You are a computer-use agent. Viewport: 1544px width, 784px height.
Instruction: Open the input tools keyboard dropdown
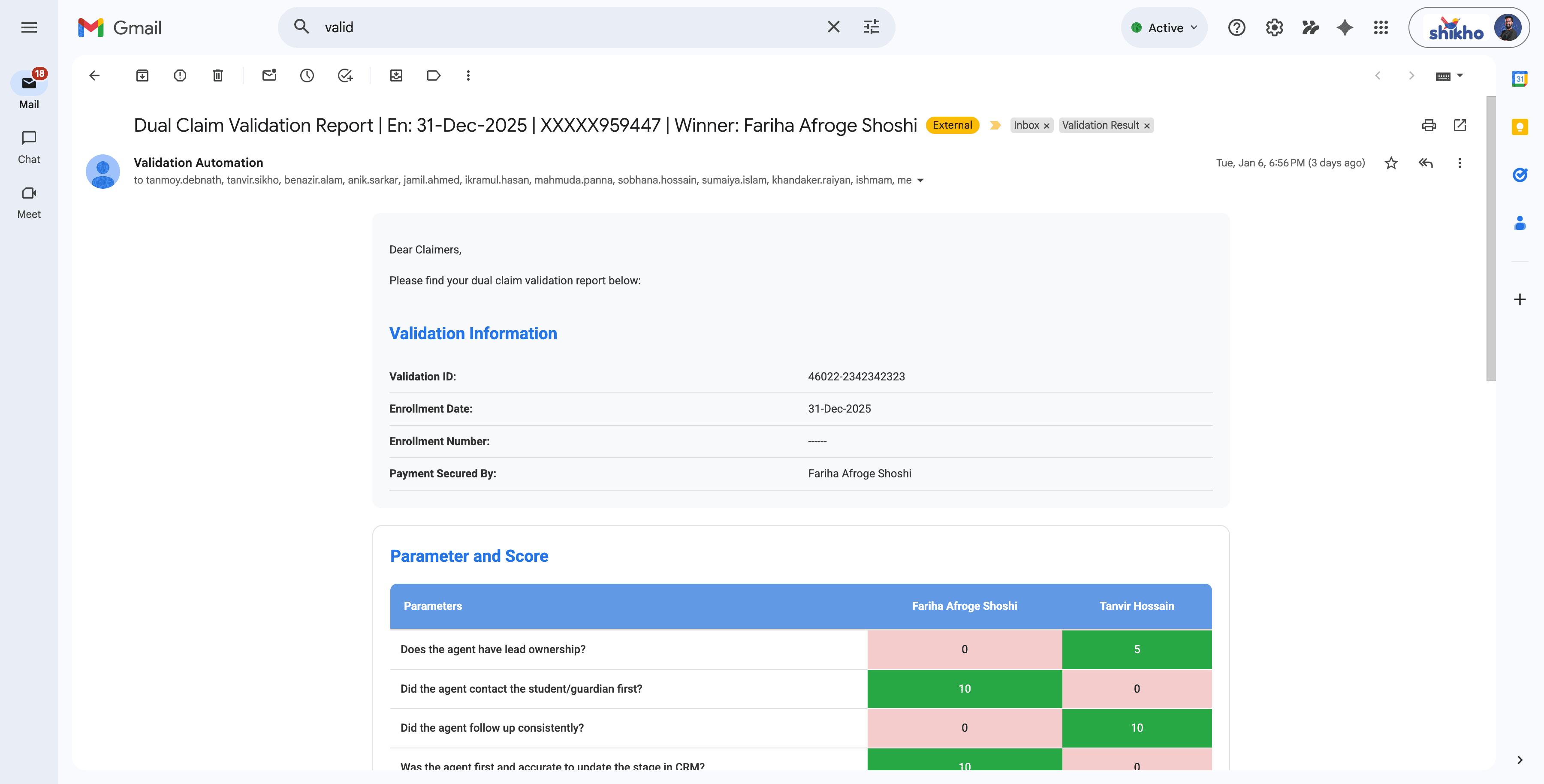(1450, 75)
